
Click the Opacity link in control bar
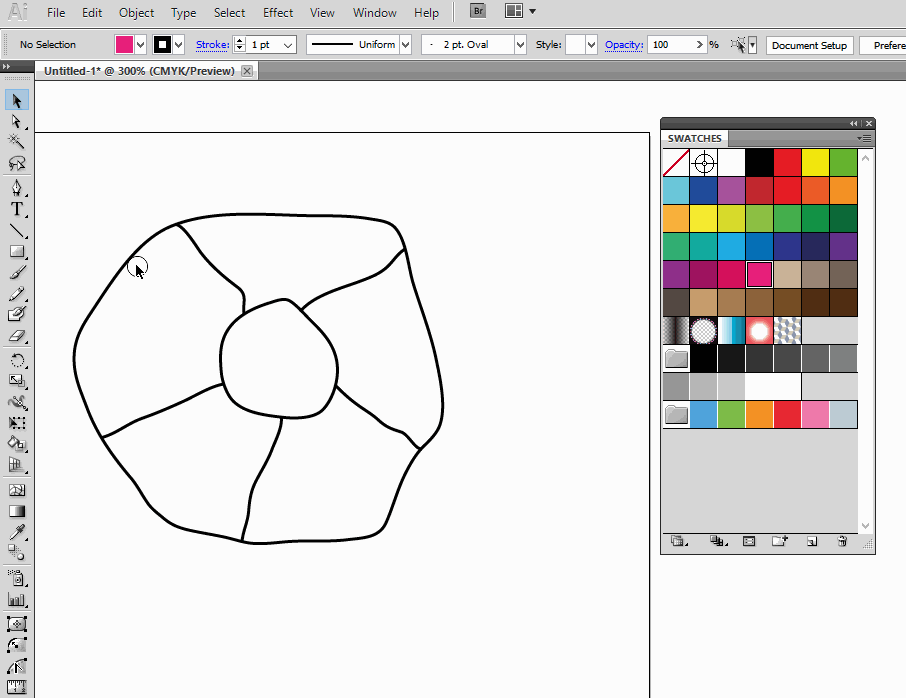point(622,45)
